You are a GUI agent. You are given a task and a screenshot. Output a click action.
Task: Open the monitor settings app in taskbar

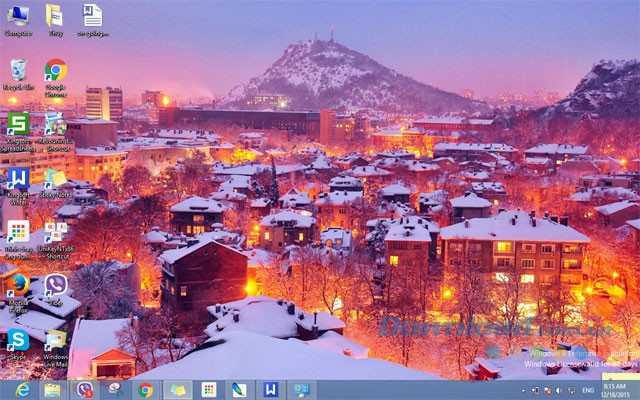pos(302,390)
